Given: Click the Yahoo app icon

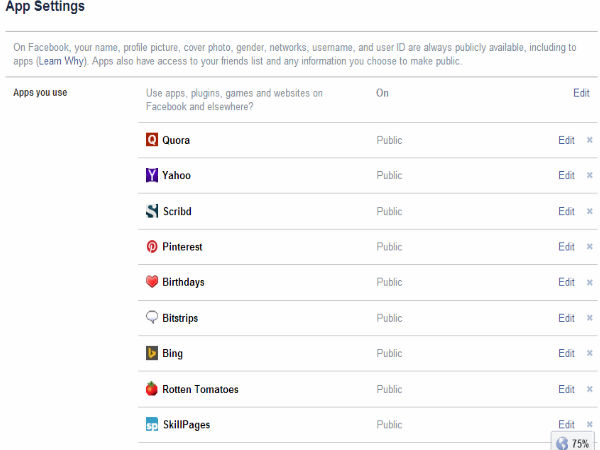Looking at the screenshot, I should pyautogui.click(x=152, y=176).
